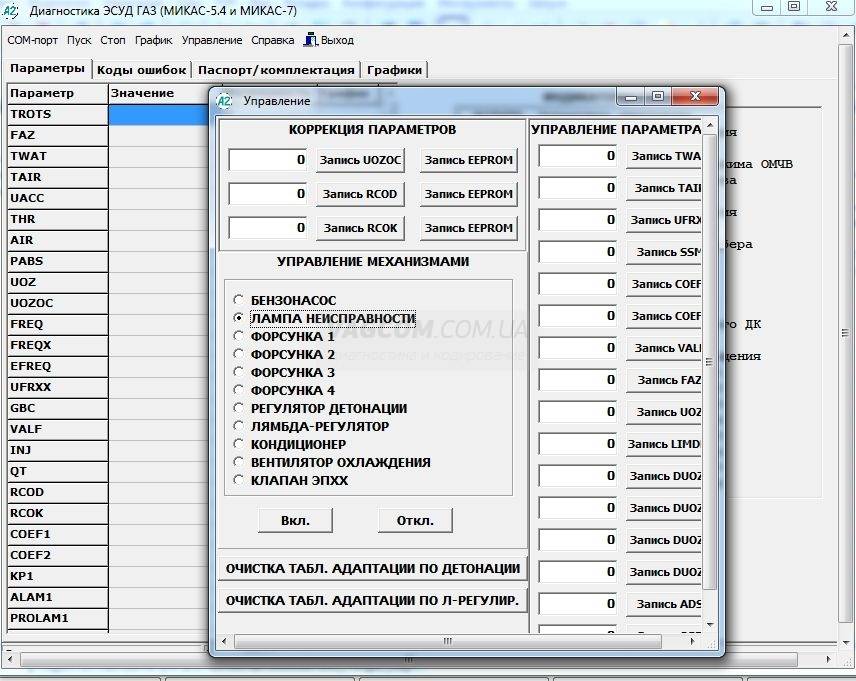The image size is (856, 681).
Task: Click the Пуск menu item
Action: click(x=79, y=40)
